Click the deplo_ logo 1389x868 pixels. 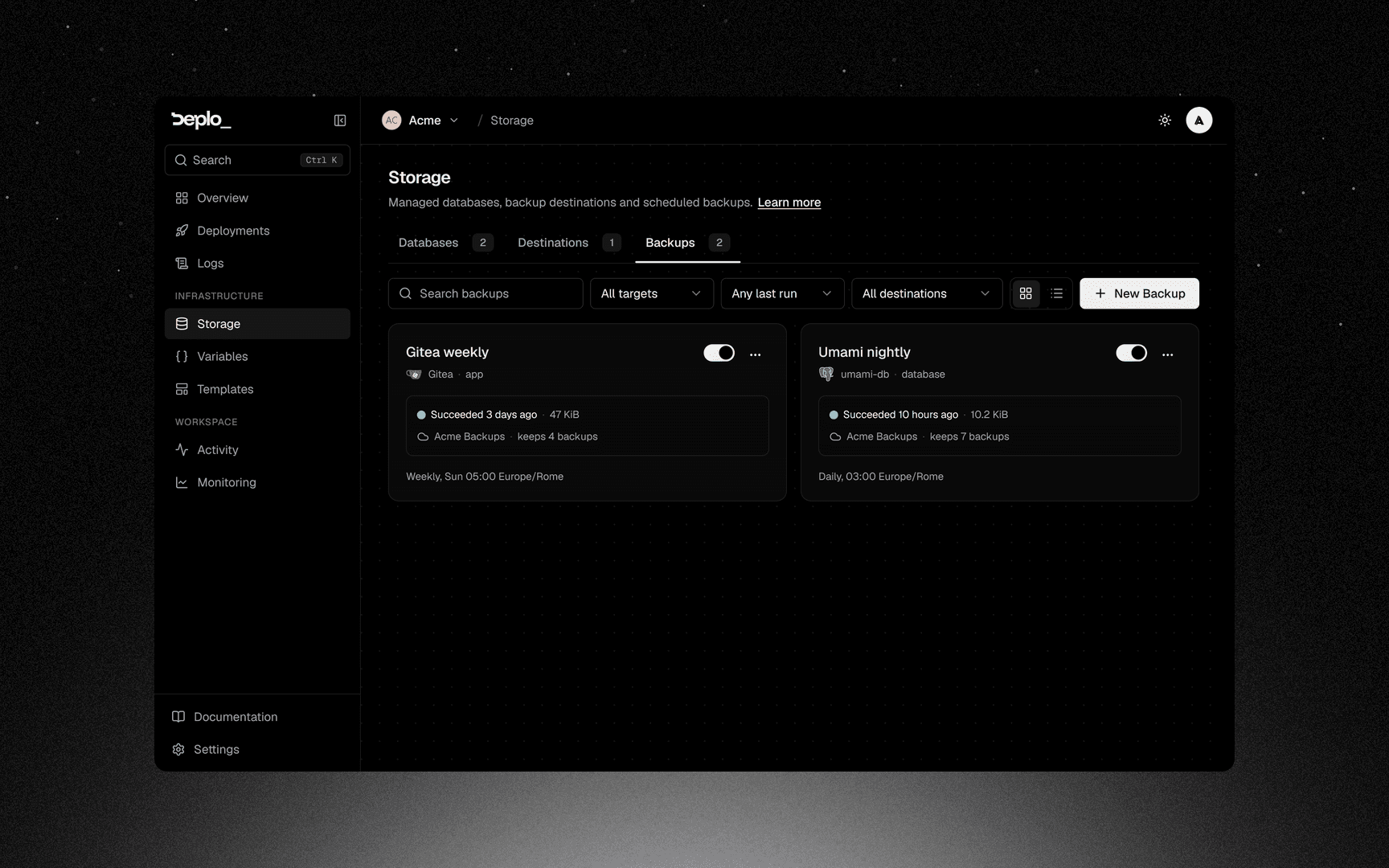201,120
